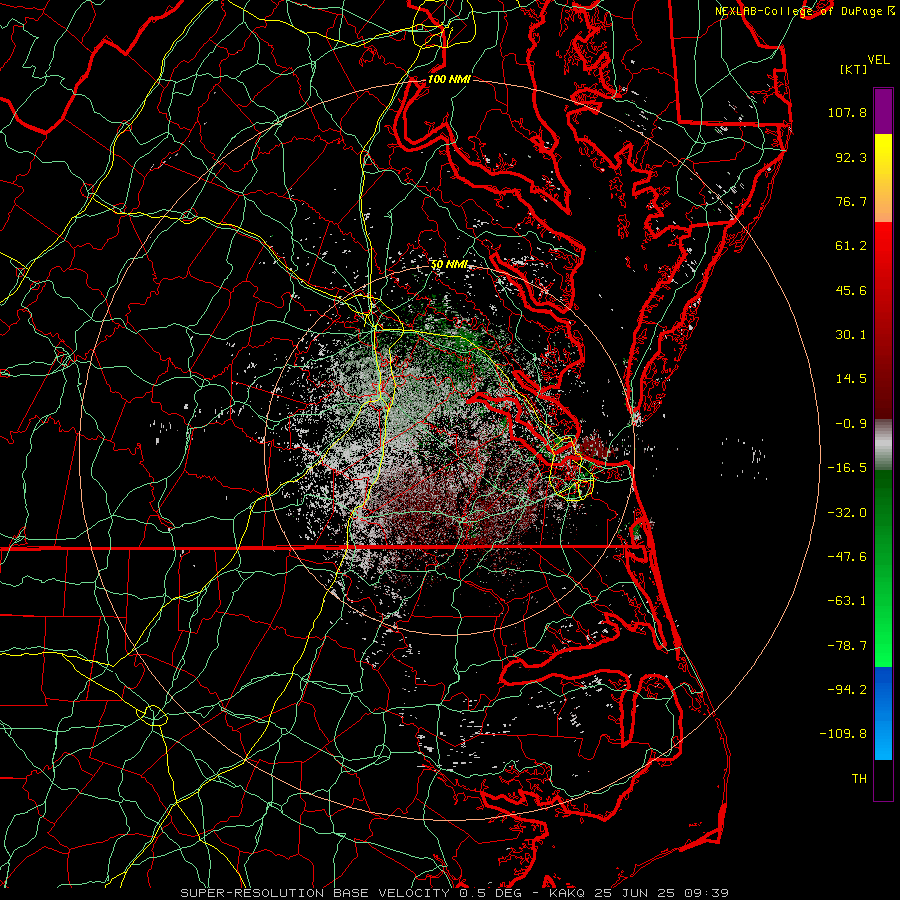Screen dimensions: 900x900
Task: Click the -16.5 legend value
Action: click(x=847, y=468)
